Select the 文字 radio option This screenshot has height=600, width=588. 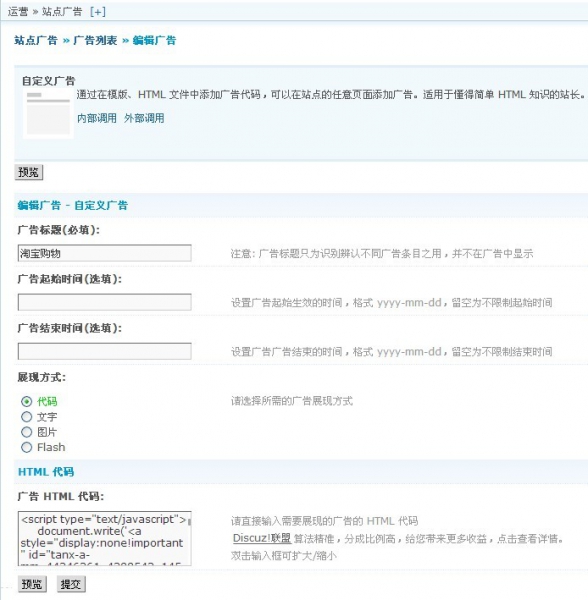point(26,417)
